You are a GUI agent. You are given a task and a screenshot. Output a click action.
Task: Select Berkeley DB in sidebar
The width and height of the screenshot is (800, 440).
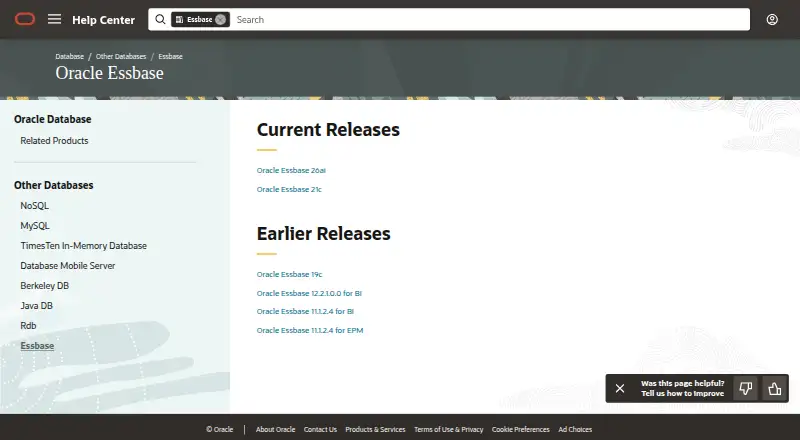pyautogui.click(x=44, y=285)
